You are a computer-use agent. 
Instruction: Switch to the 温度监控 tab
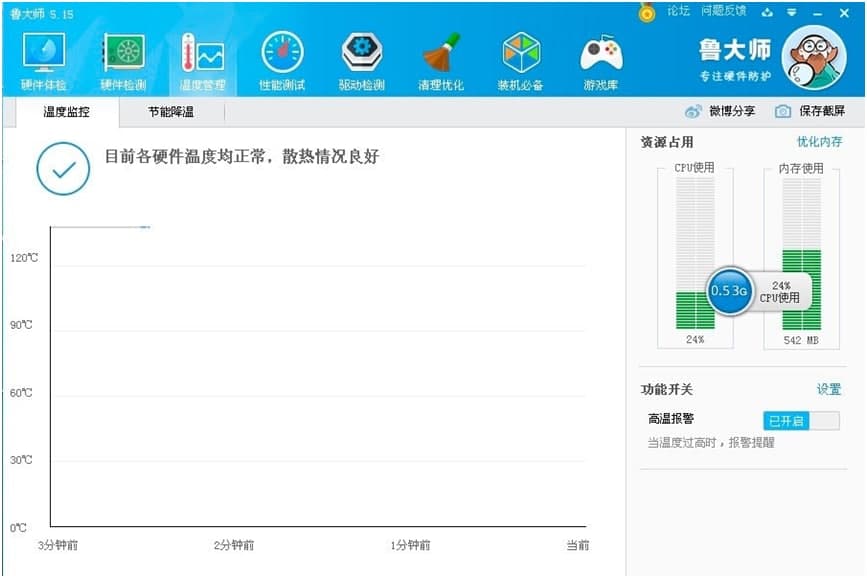(67, 112)
